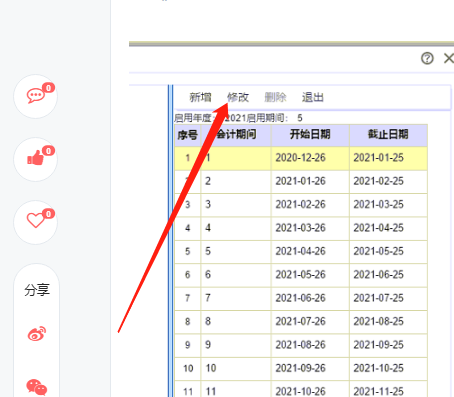Image resolution: width=454 pixels, height=397 pixels.
Task: Select start date cell 2021-07-26
Action: (x=310, y=322)
